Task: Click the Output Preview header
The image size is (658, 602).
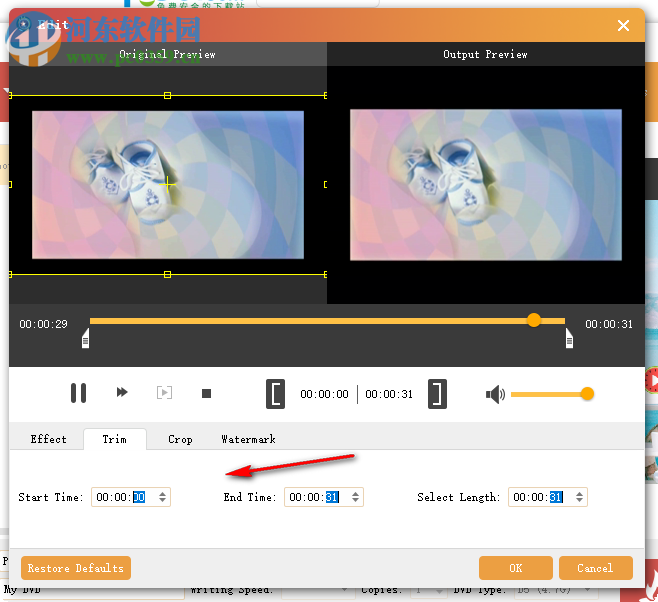Action: pyautogui.click(x=486, y=54)
